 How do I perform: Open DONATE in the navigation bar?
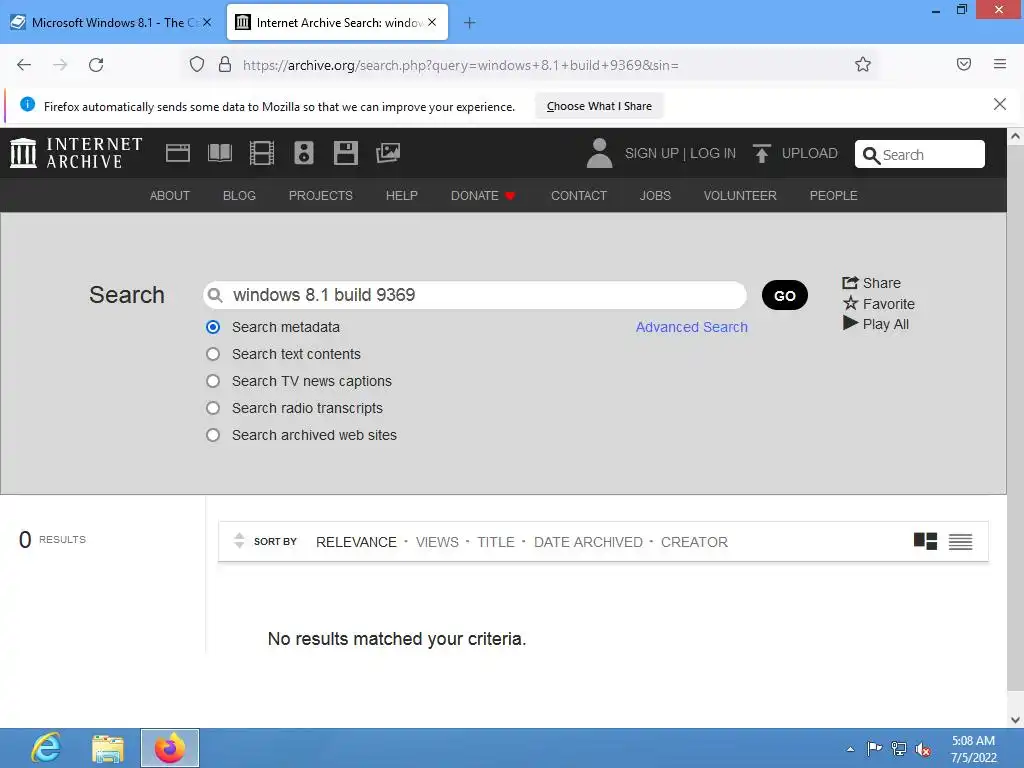[483, 195]
